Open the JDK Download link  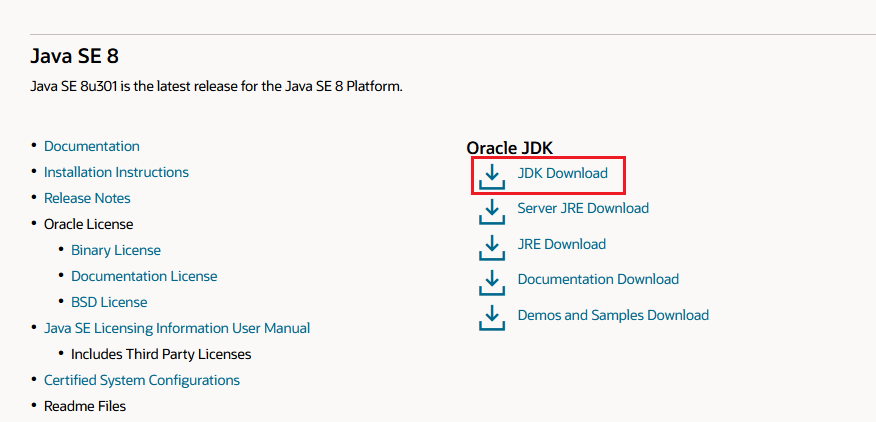[x=562, y=173]
